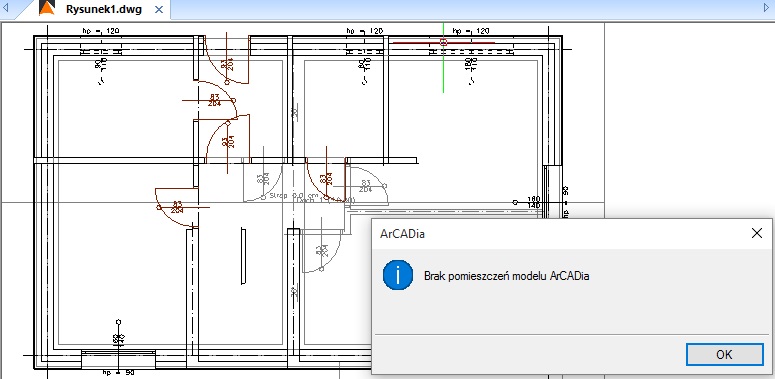Click the blue information icon in dialog
Screen dimensions: 775x379
(398, 275)
